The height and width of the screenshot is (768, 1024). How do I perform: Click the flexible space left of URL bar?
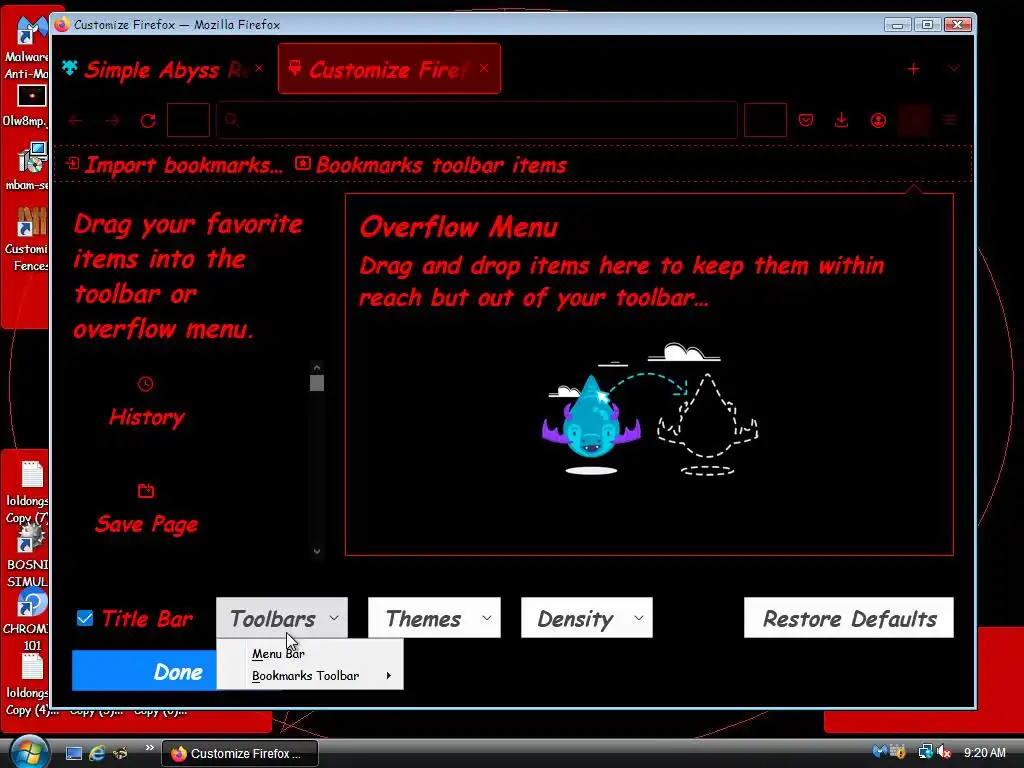click(x=188, y=120)
